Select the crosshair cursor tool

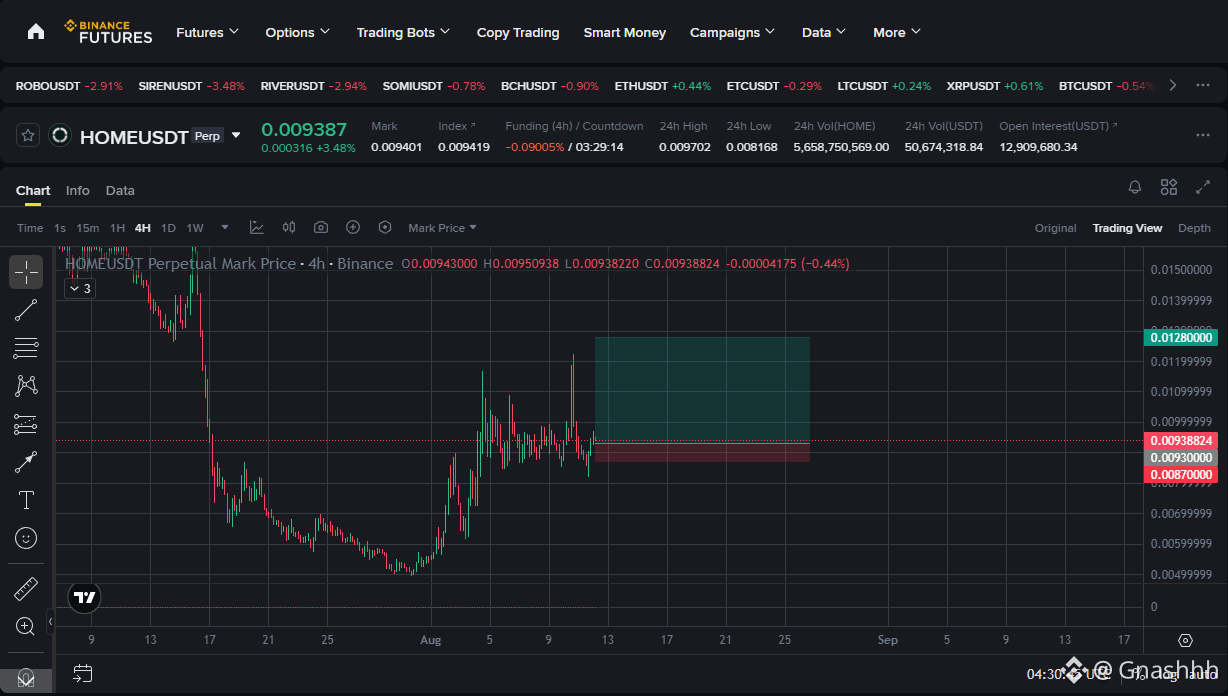click(x=26, y=271)
